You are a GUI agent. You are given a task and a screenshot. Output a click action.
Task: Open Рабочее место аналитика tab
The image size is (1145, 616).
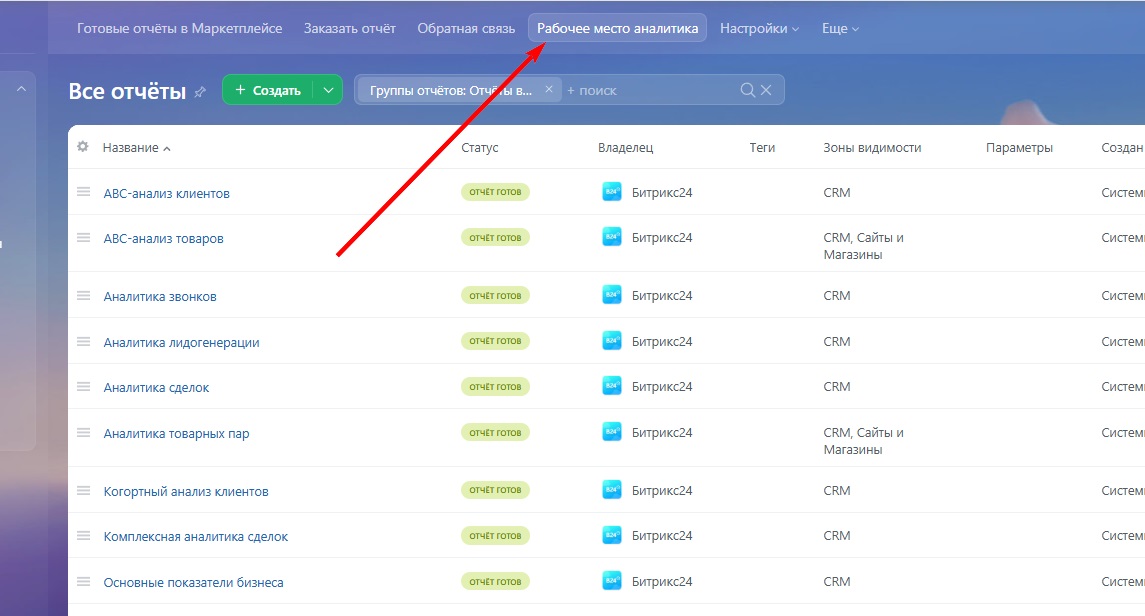[x=617, y=29]
